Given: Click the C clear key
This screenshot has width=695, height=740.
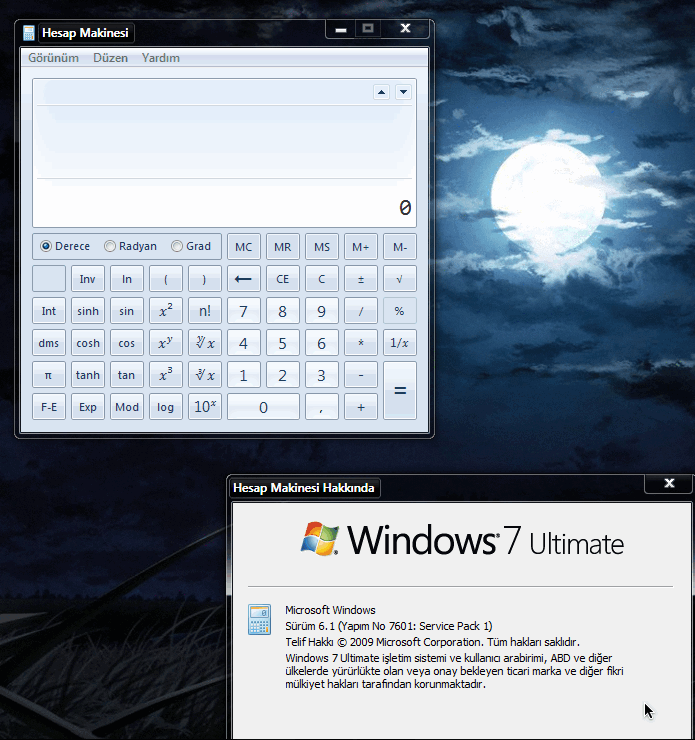Looking at the screenshot, I should [x=322, y=279].
